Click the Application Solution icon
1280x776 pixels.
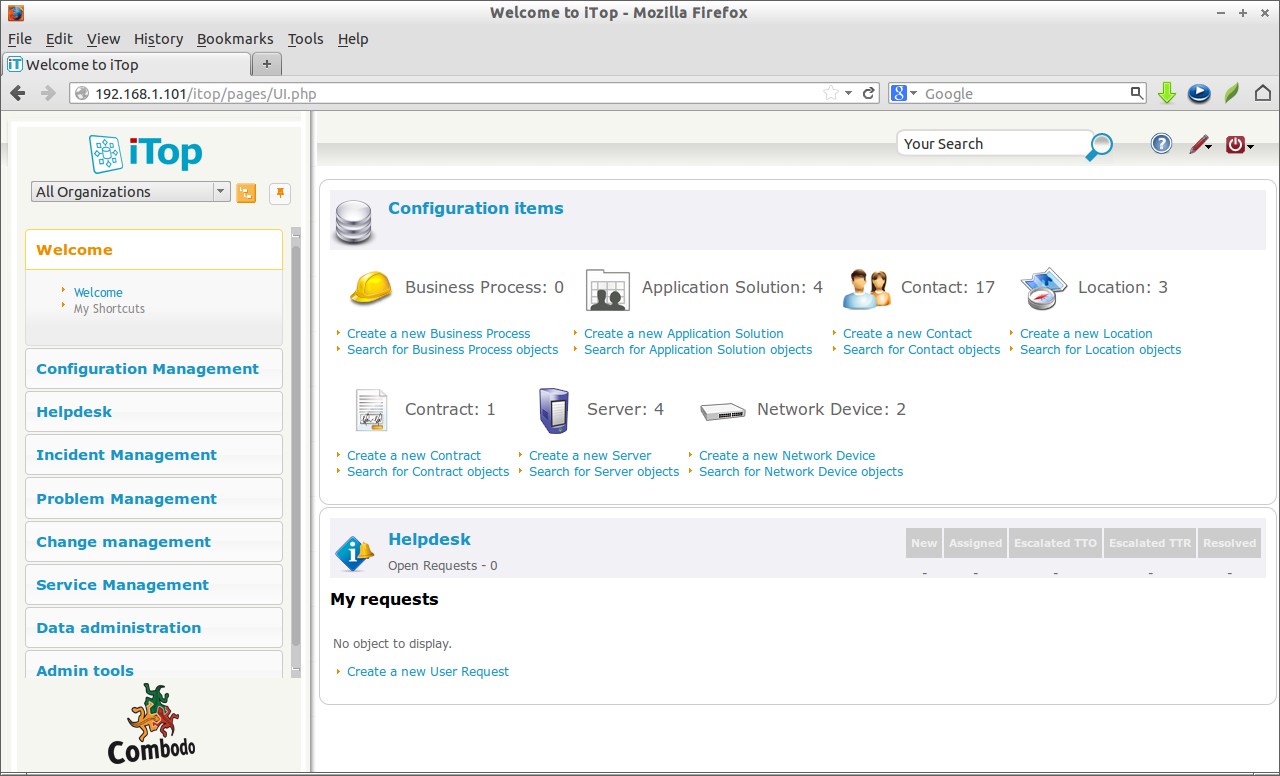pos(607,289)
